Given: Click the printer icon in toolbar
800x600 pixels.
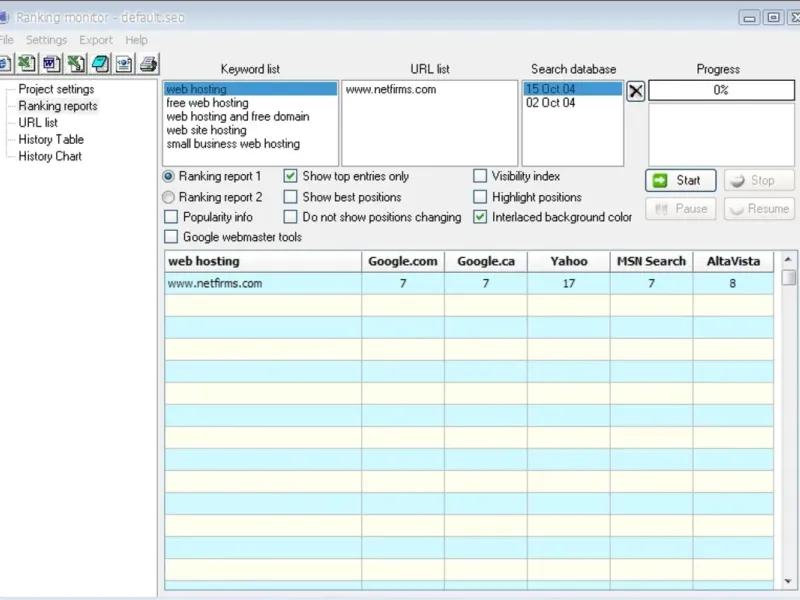Looking at the screenshot, I should [x=148, y=65].
